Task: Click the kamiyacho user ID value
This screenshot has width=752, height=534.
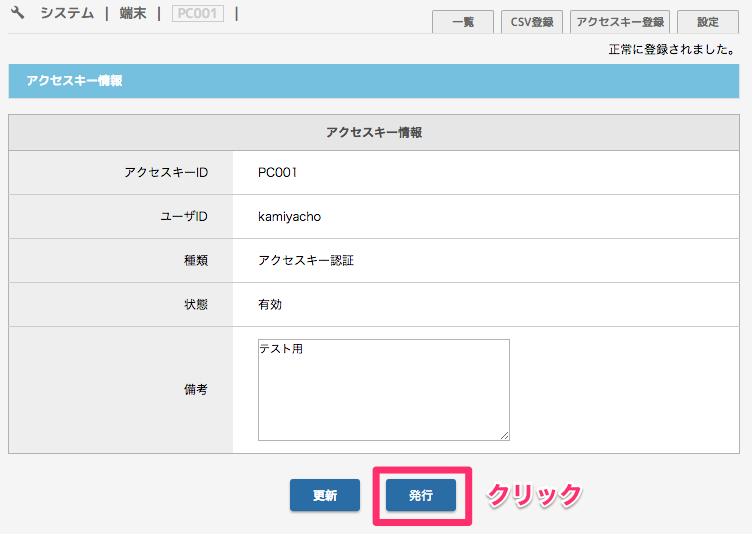Action: 289,217
